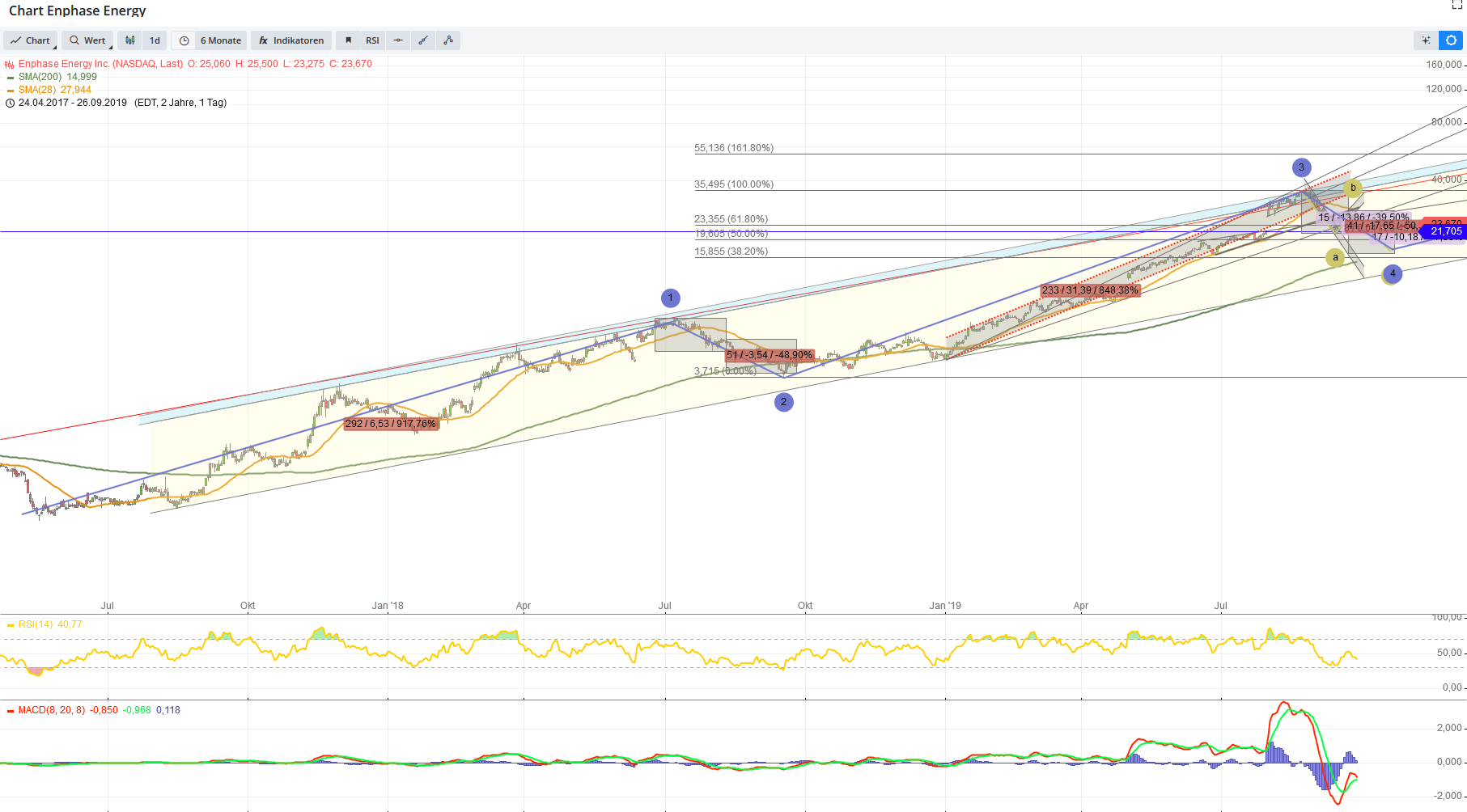Select the horizontal line drawing tool
Image resolution: width=1467 pixels, height=812 pixels.
pyautogui.click(x=397, y=40)
